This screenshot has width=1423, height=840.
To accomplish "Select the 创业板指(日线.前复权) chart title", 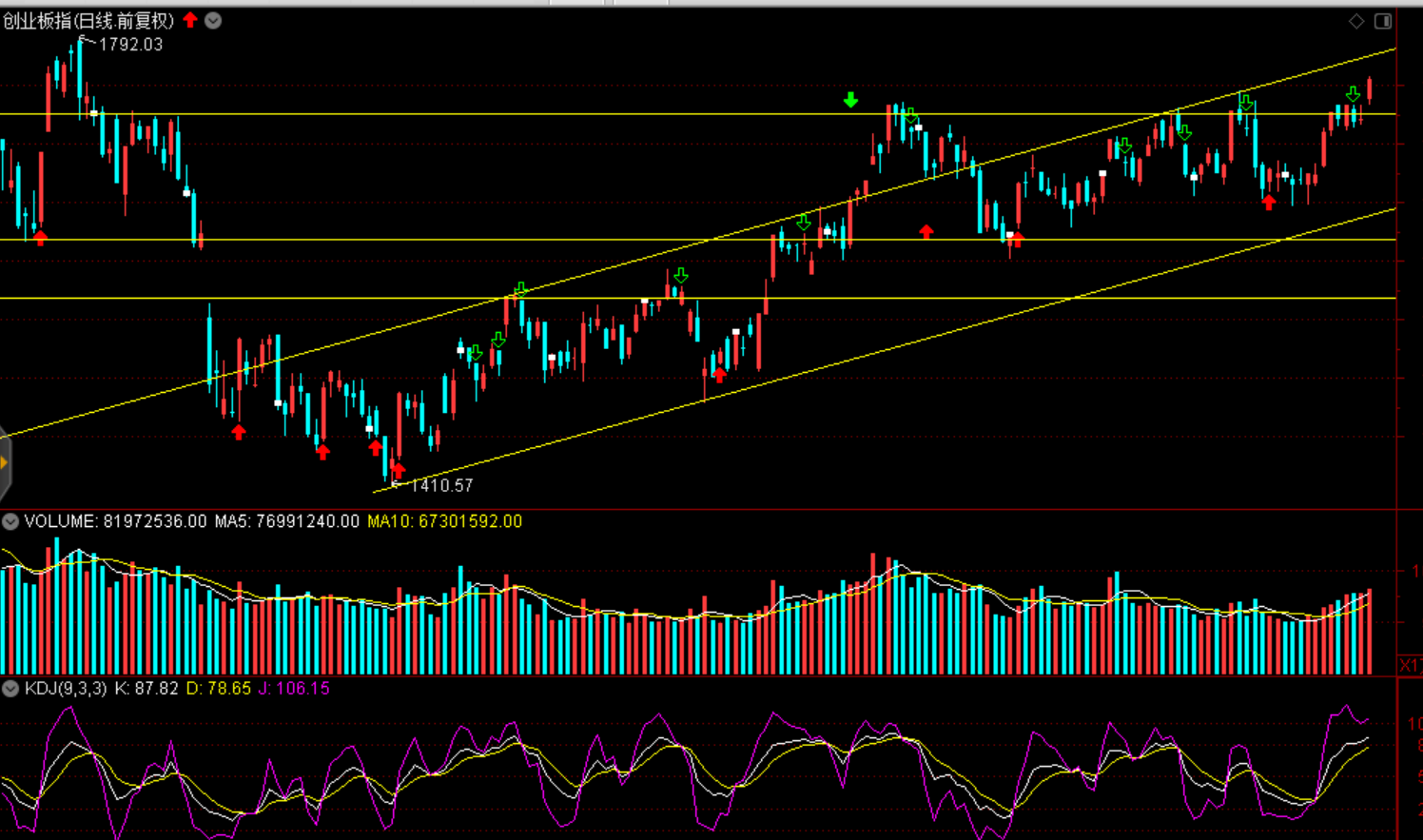I will [88, 21].
